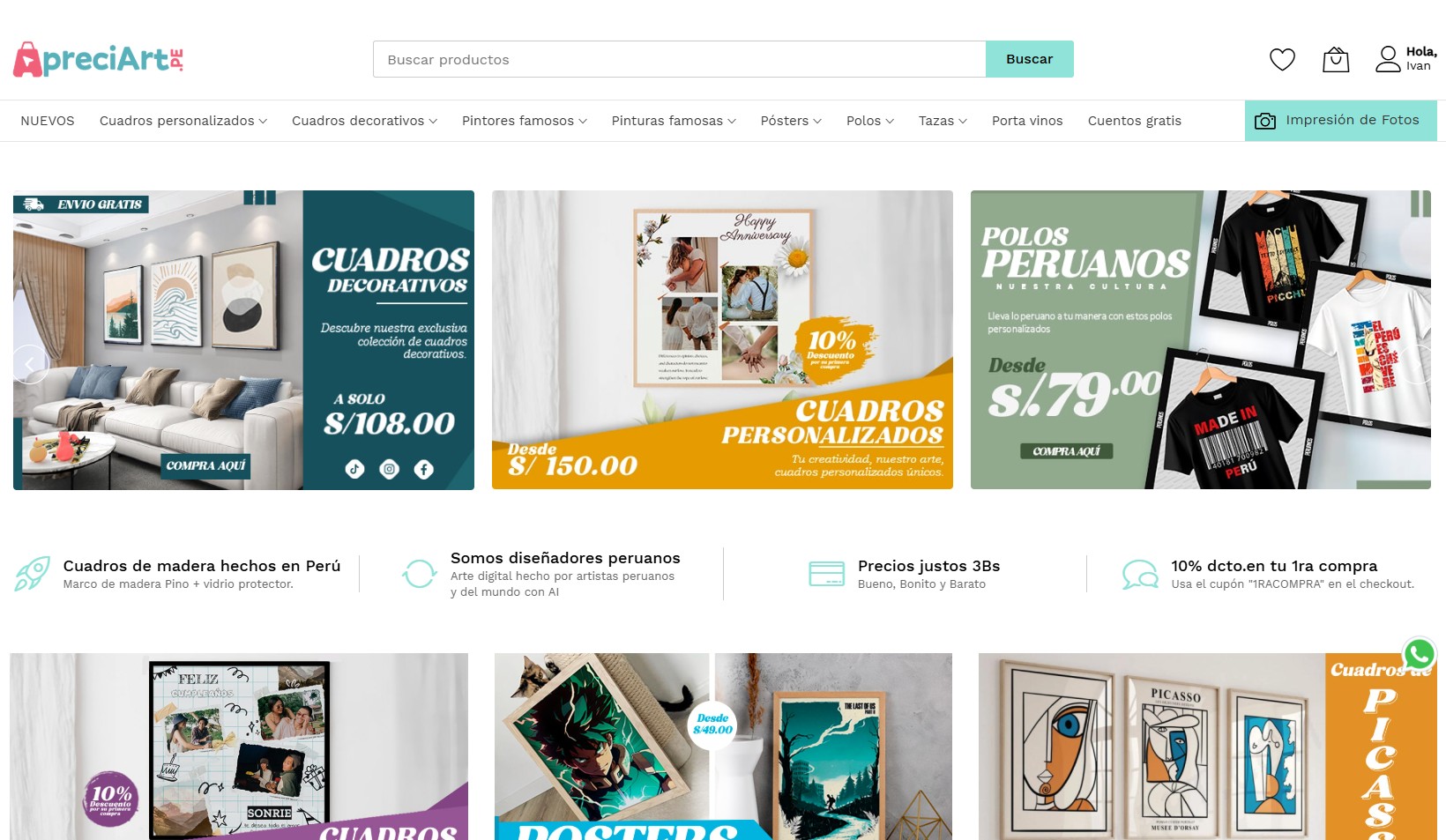
Task: Click the Buscar search button
Action: pyautogui.click(x=1030, y=59)
